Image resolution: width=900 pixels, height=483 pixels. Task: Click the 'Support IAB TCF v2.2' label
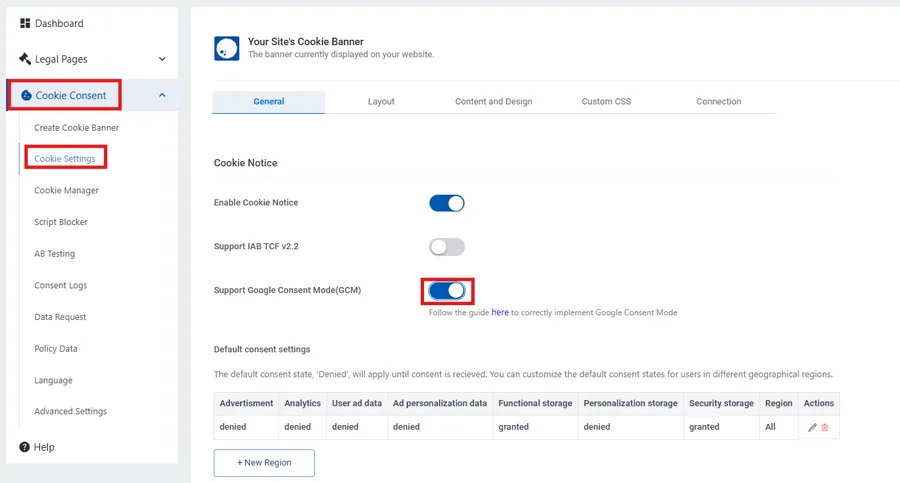pyautogui.click(x=256, y=246)
